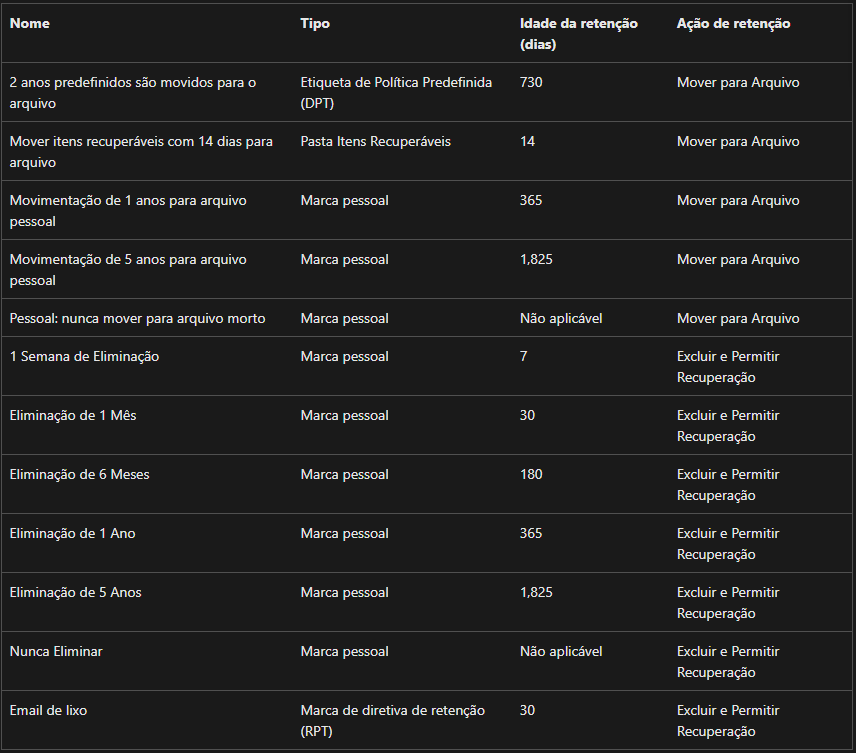Click the Eliminação de 1 Ano entry
856x753 pixels.
[x=73, y=533]
